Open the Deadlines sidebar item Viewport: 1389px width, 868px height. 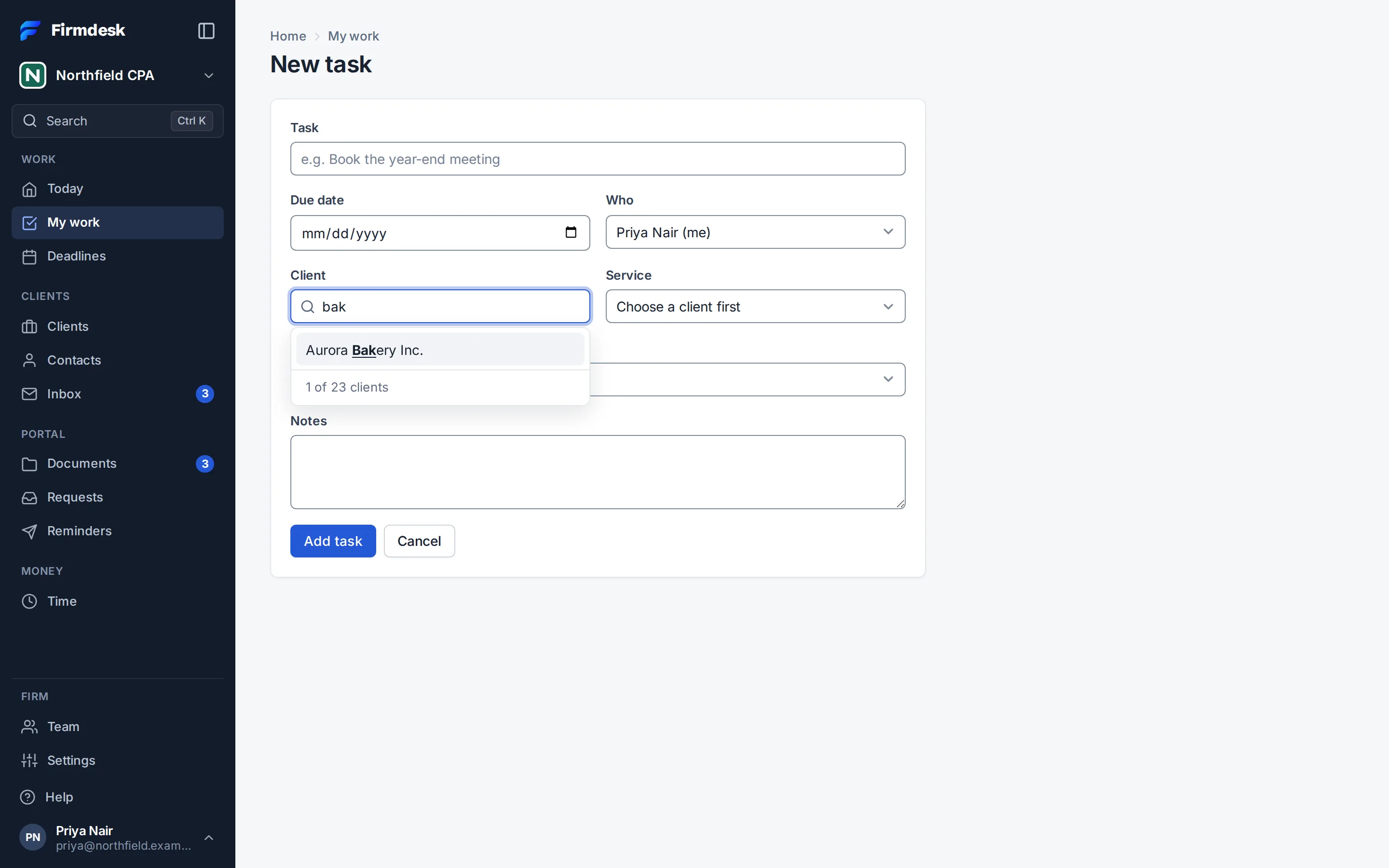(117, 257)
